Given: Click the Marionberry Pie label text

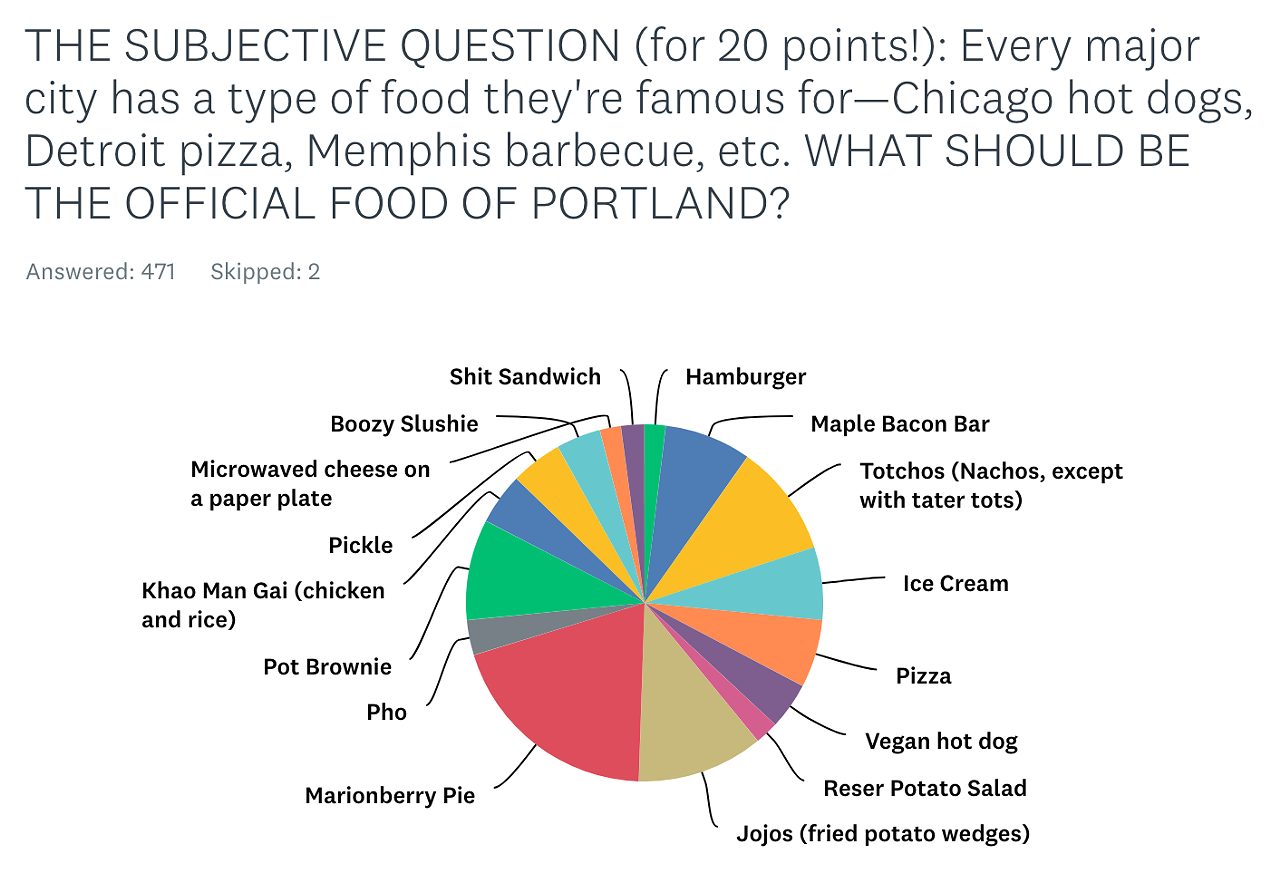Looking at the screenshot, I should click(390, 797).
